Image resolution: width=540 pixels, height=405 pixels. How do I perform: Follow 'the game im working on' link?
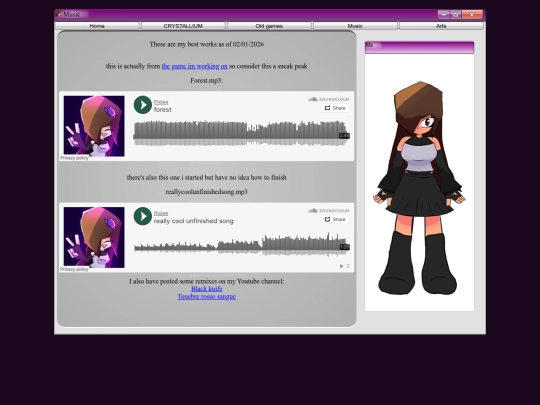click(x=195, y=66)
